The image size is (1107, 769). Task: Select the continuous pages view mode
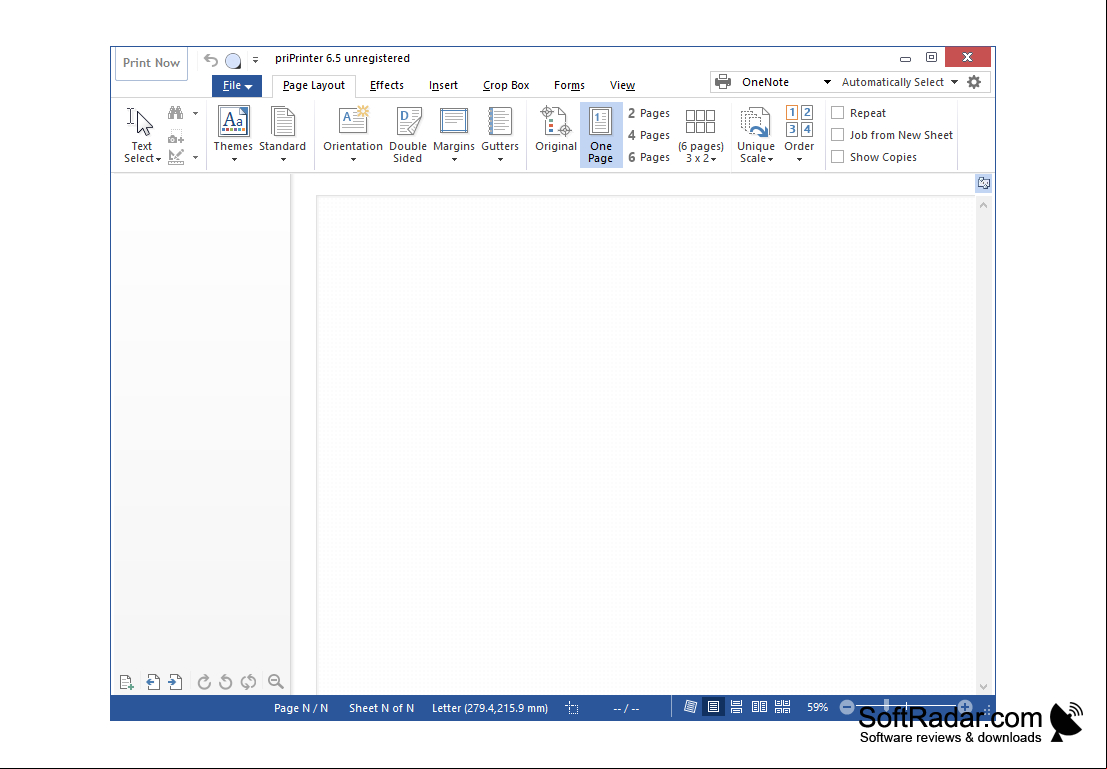coord(736,707)
